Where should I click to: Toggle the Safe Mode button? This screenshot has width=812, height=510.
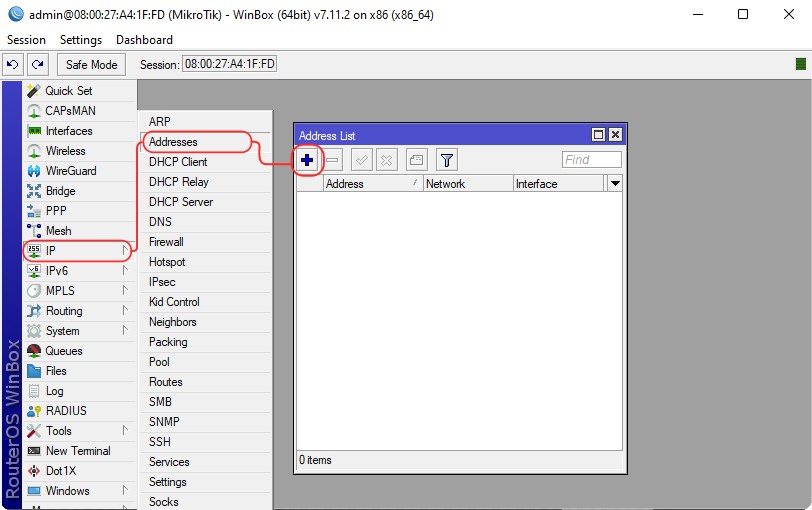point(91,64)
